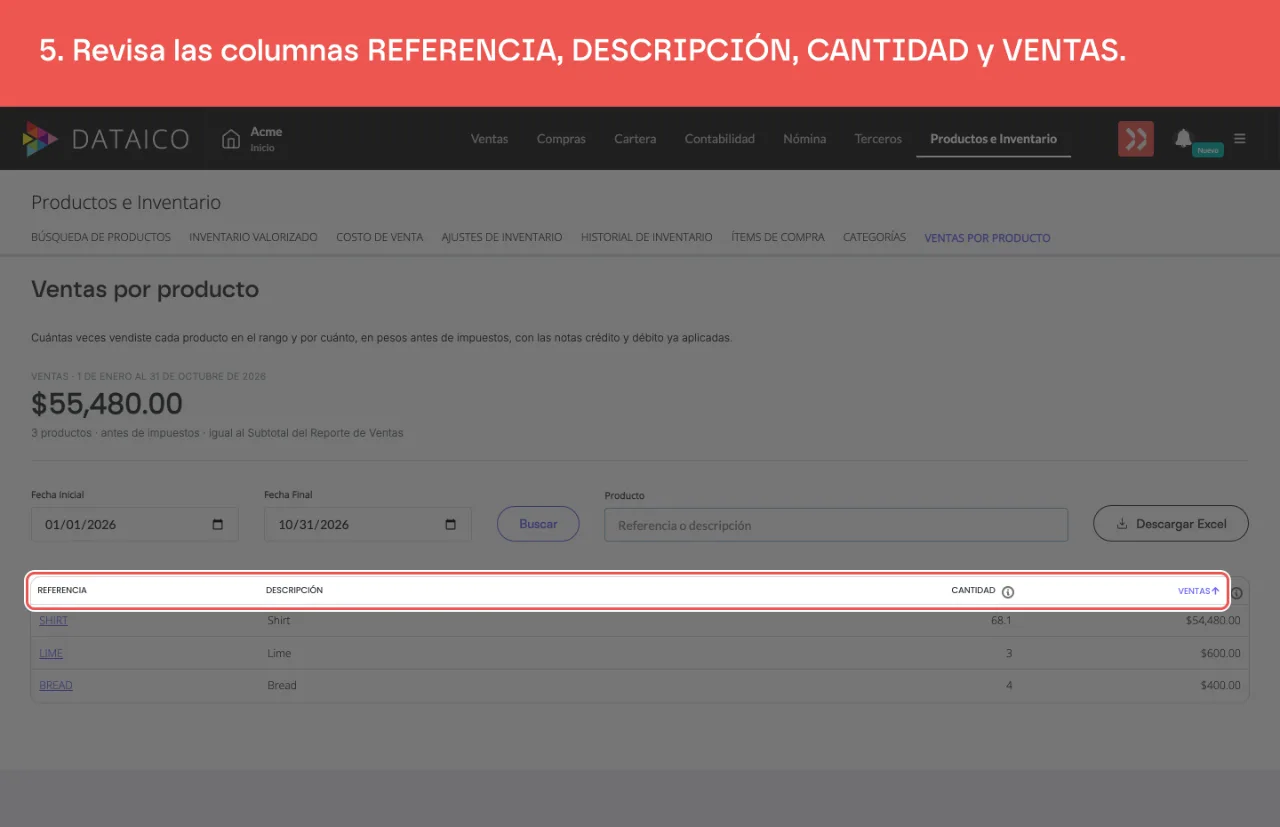The width and height of the screenshot is (1280, 827).
Task: Open the BREAD reference link
Action: (x=56, y=686)
